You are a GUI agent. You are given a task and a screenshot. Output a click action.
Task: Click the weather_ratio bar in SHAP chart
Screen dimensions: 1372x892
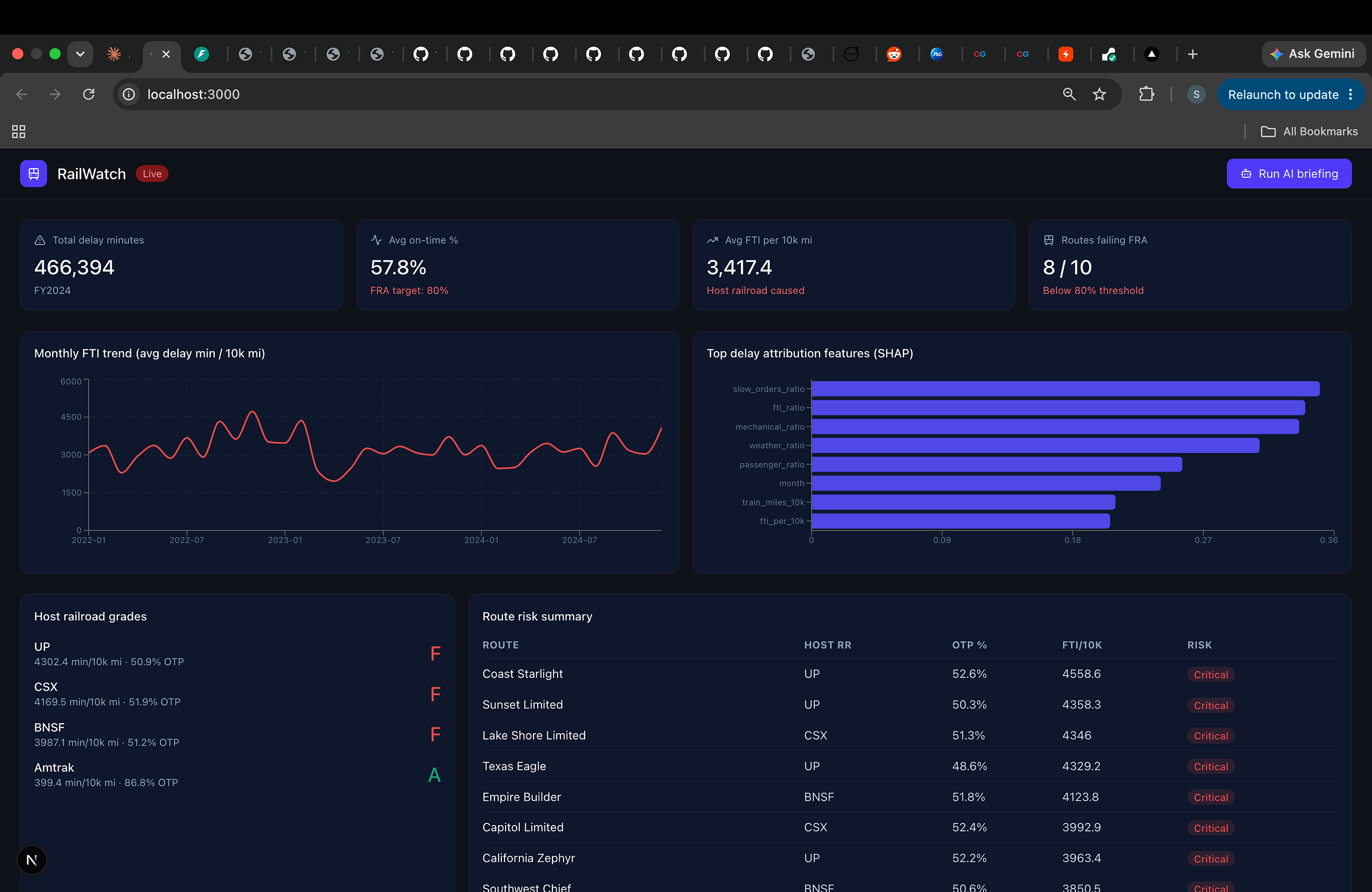click(x=1035, y=445)
